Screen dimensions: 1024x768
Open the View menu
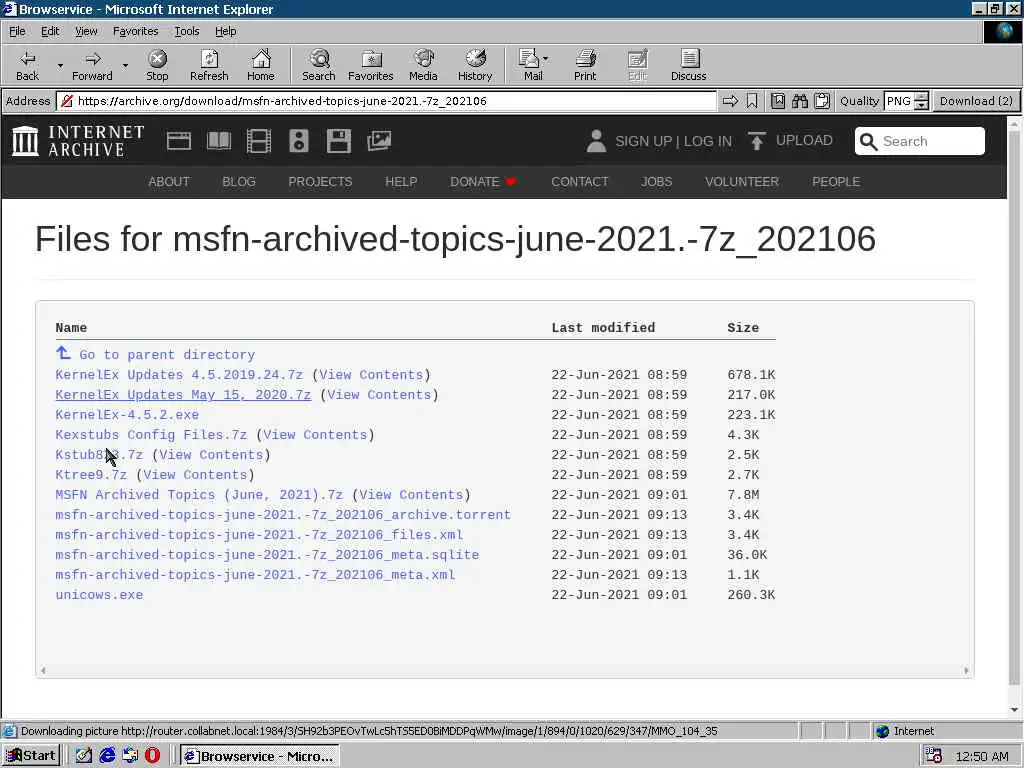point(86,31)
